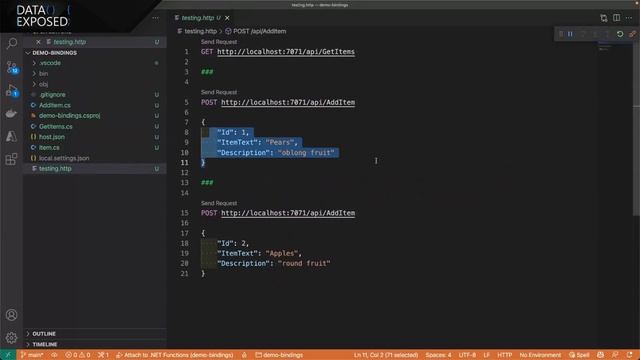Click the Open Changes icon in editor toolbar
640x360 pixels.
click(604, 18)
